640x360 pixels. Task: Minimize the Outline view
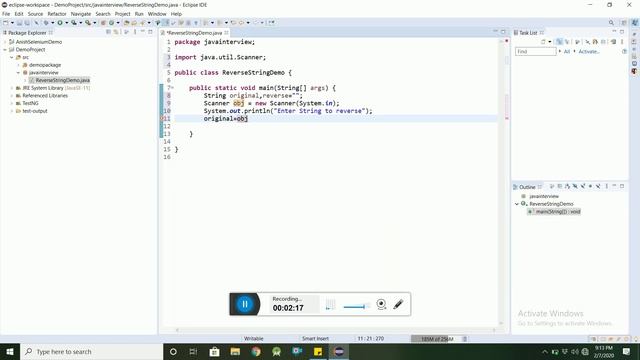[614, 186]
